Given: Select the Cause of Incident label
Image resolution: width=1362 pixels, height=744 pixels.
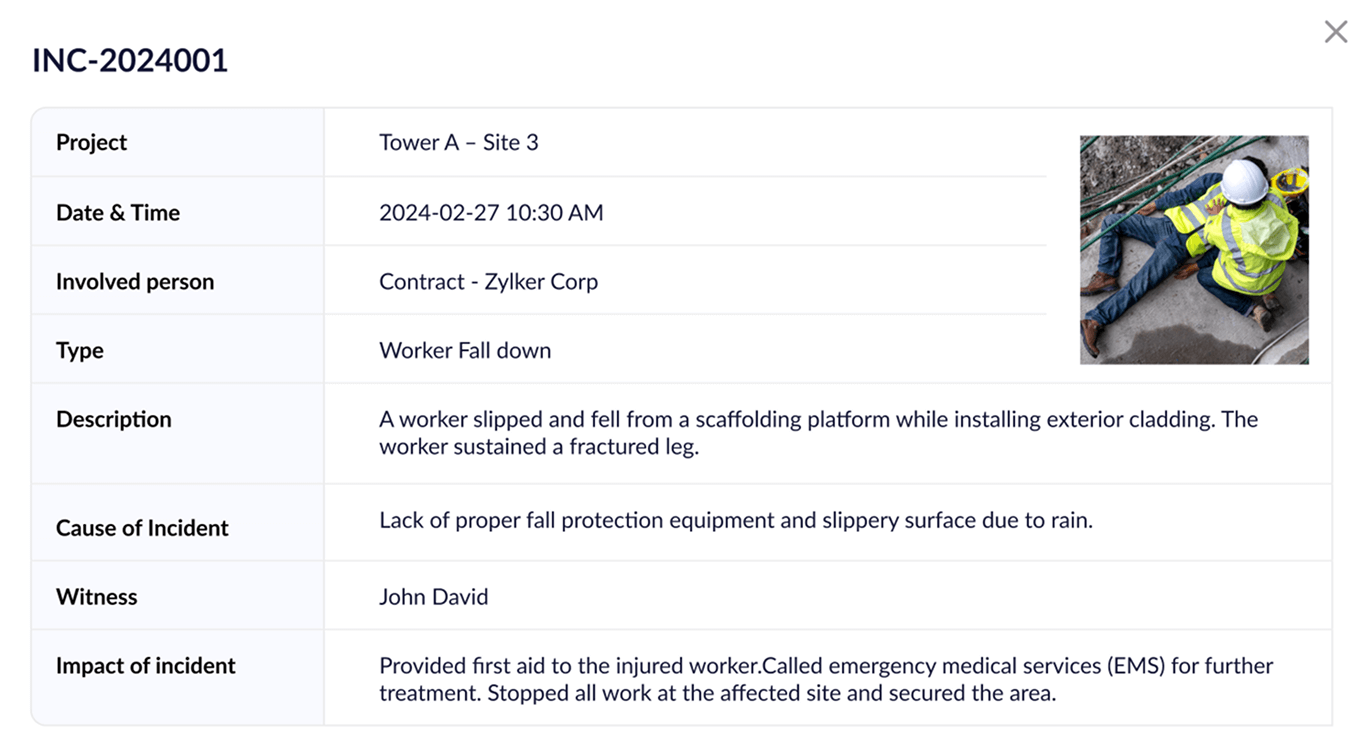Looking at the screenshot, I should tap(142, 528).
